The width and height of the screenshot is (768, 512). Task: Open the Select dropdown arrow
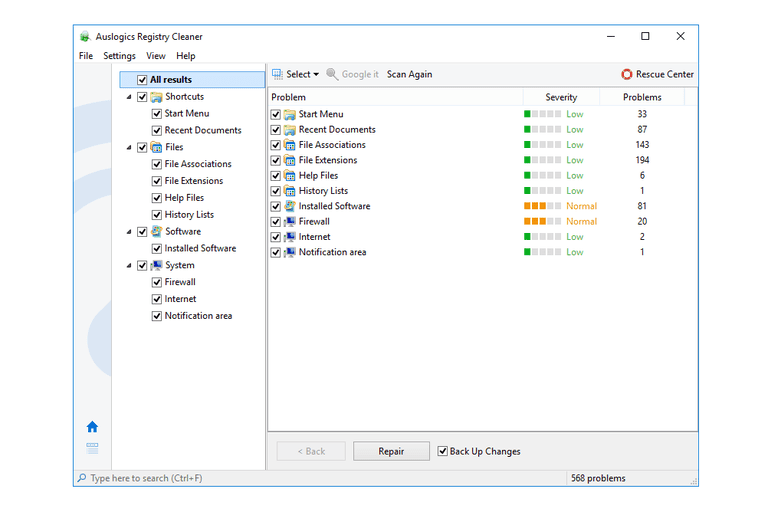click(x=316, y=74)
